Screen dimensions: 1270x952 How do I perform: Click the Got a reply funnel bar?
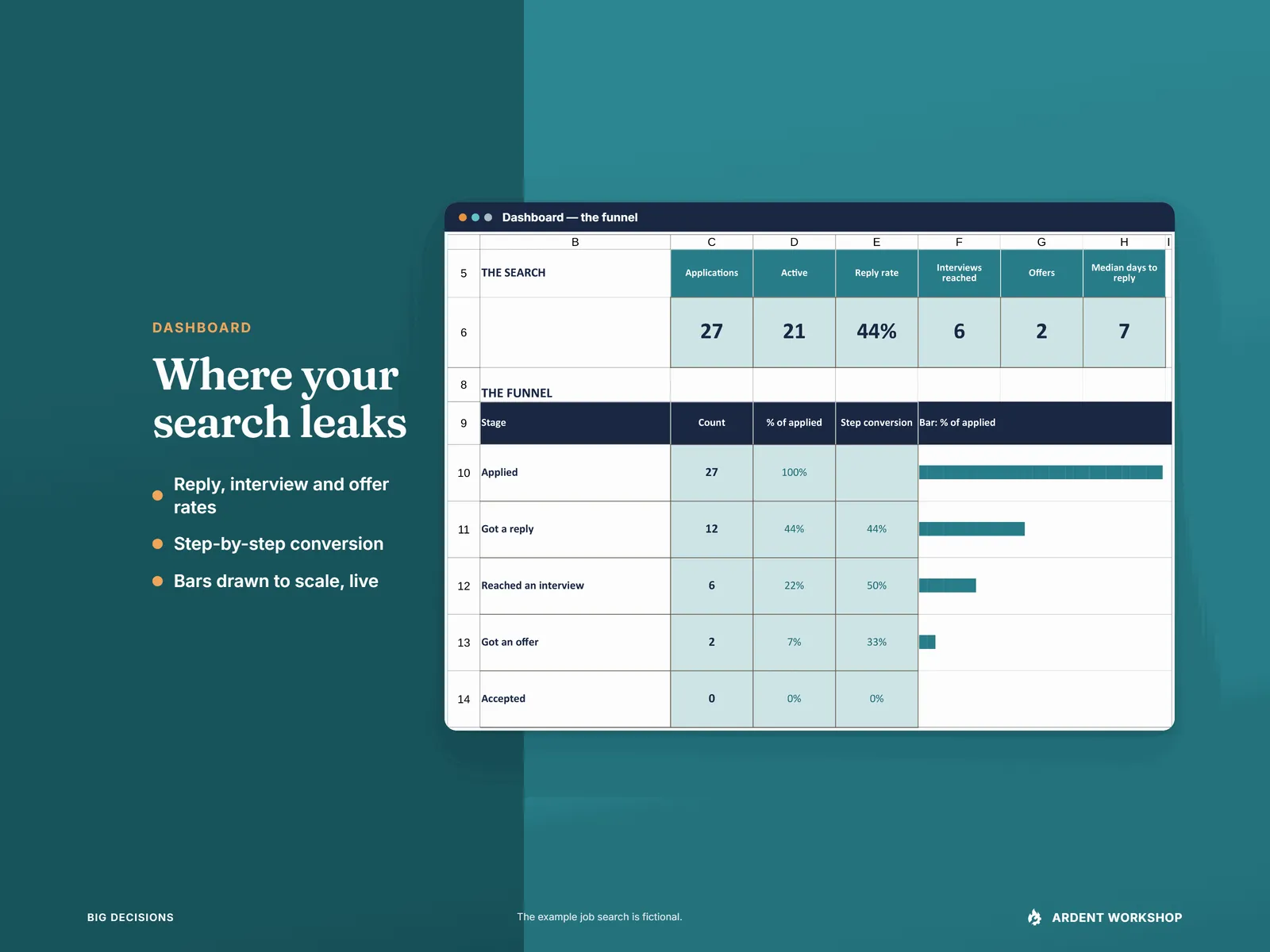[x=972, y=529]
